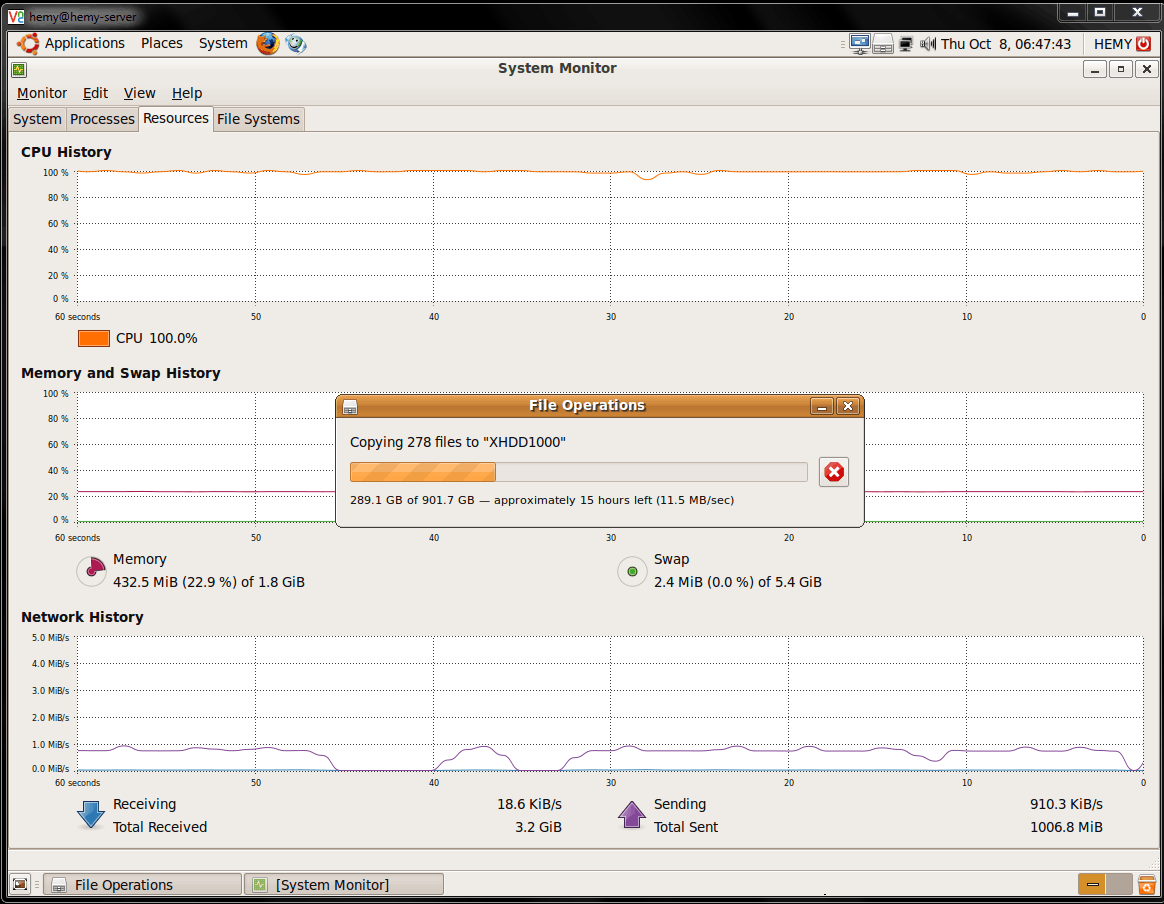Open the Edit menu
This screenshot has height=904, width=1164.
point(95,94)
